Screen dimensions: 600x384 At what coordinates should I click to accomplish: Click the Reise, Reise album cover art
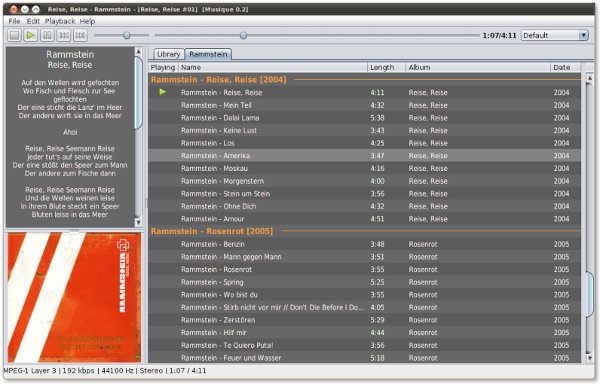[x=74, y=298]
